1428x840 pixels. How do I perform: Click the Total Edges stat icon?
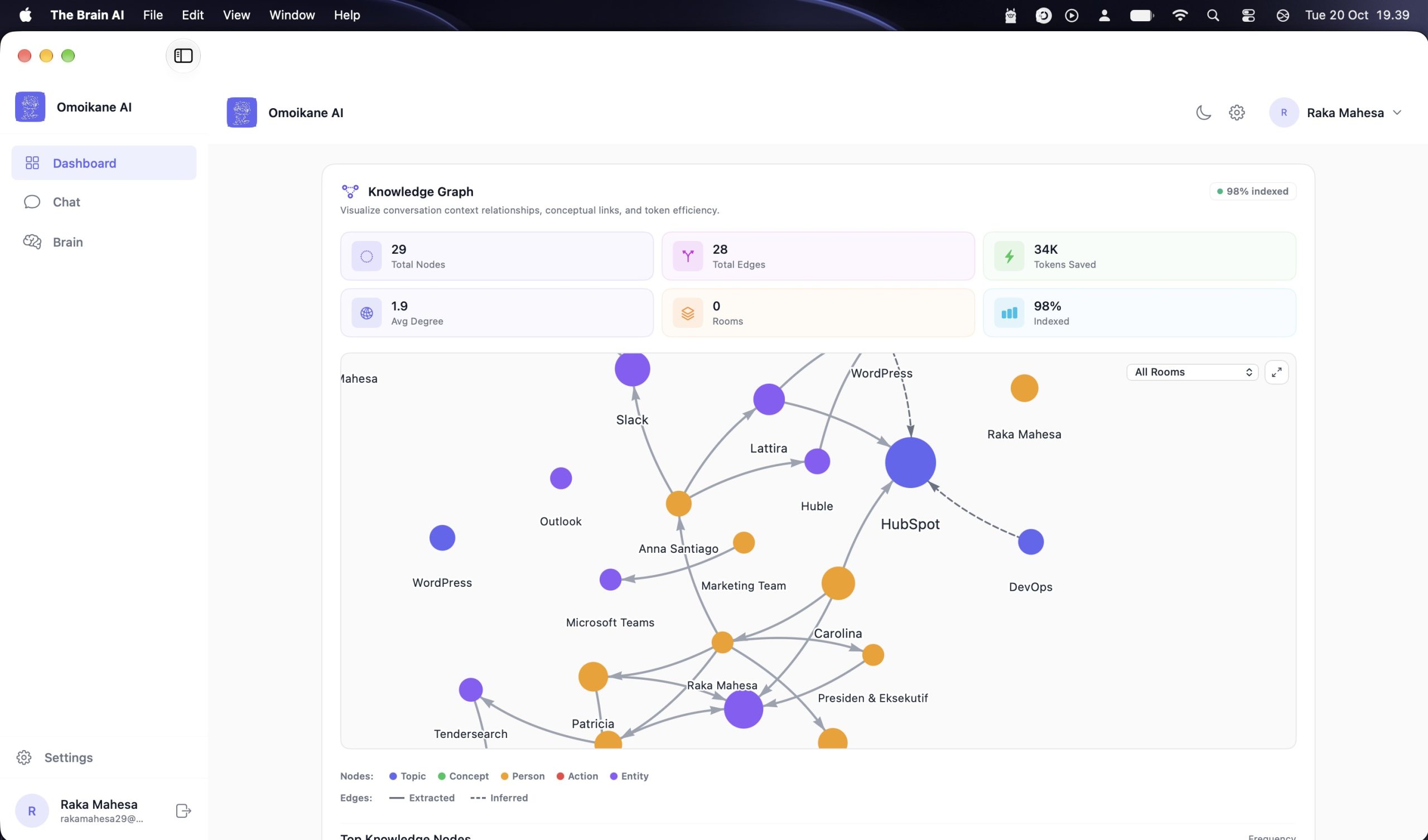[687, 256]
